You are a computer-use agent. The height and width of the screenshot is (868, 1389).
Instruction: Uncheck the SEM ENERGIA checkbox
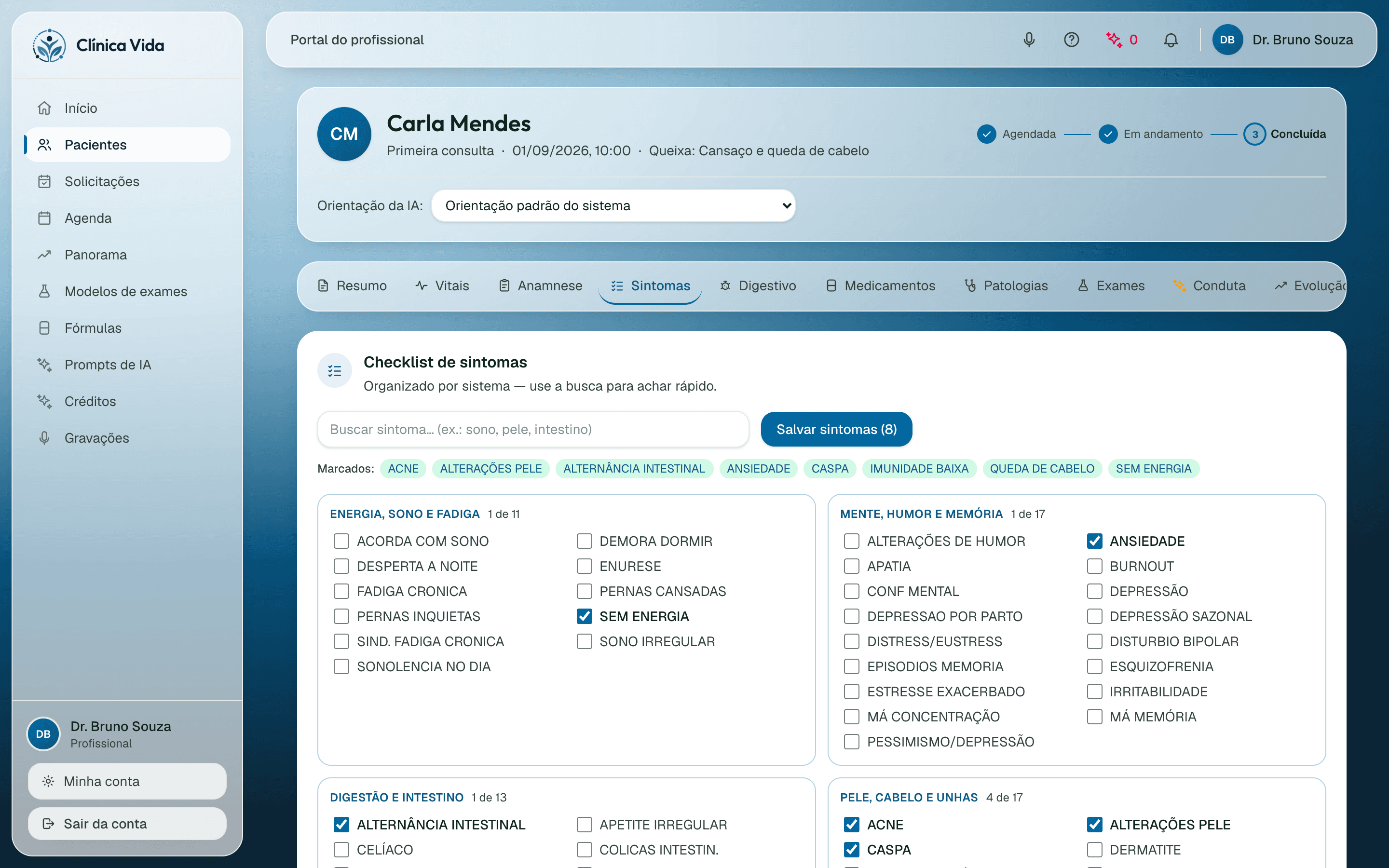pos(585,616)
